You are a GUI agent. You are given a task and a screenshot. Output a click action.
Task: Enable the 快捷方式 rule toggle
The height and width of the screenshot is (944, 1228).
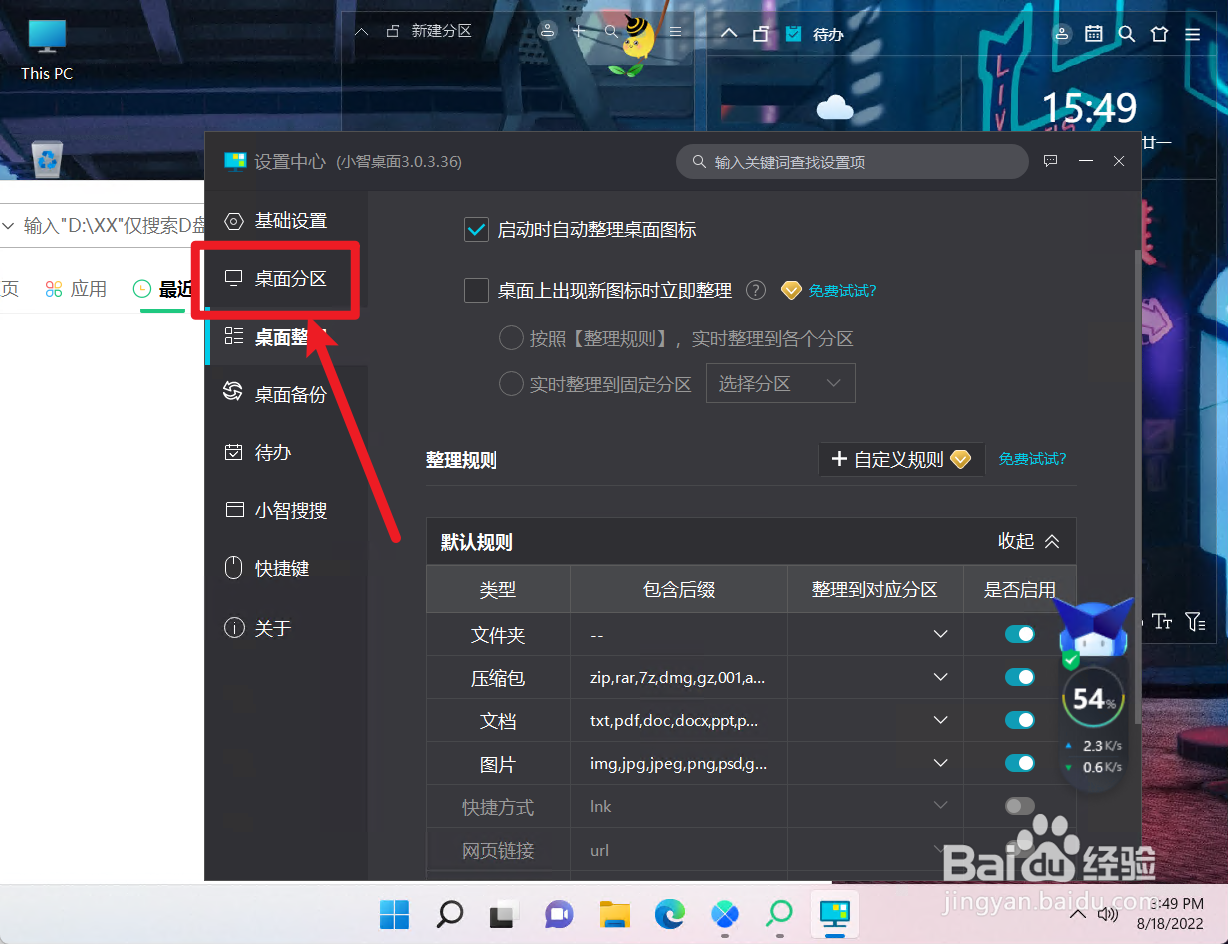[1020, 806]
